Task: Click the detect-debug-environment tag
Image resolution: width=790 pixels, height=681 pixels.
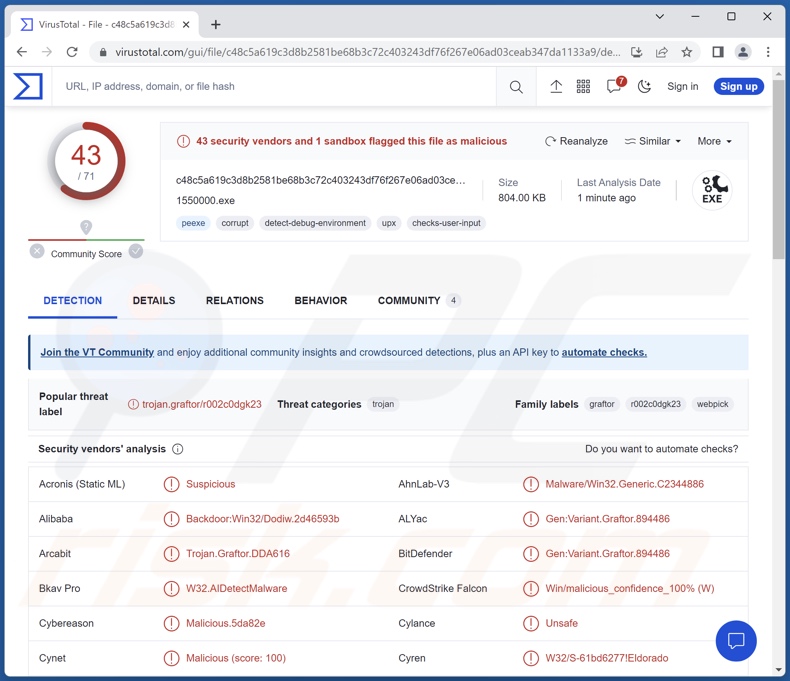Action: [315, 223]
